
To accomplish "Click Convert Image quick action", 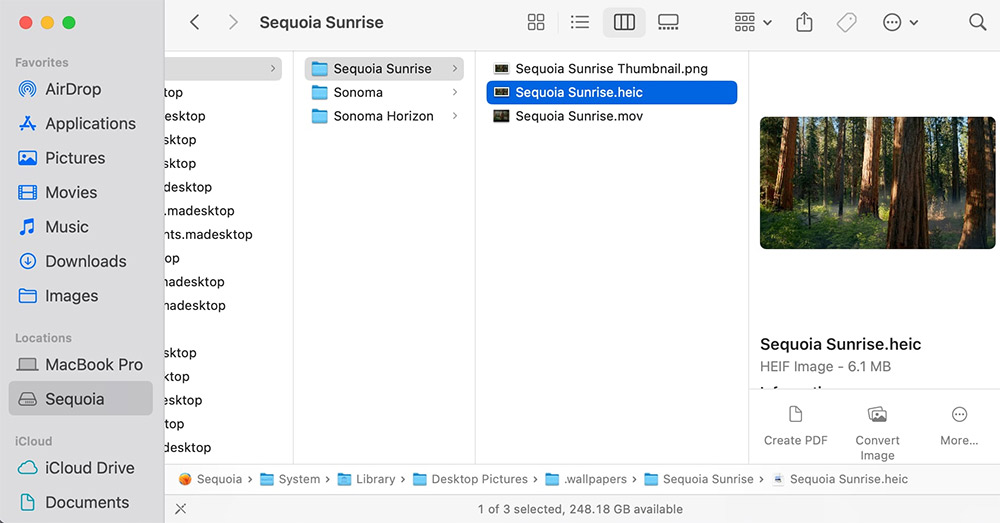I will click(878, 433).
